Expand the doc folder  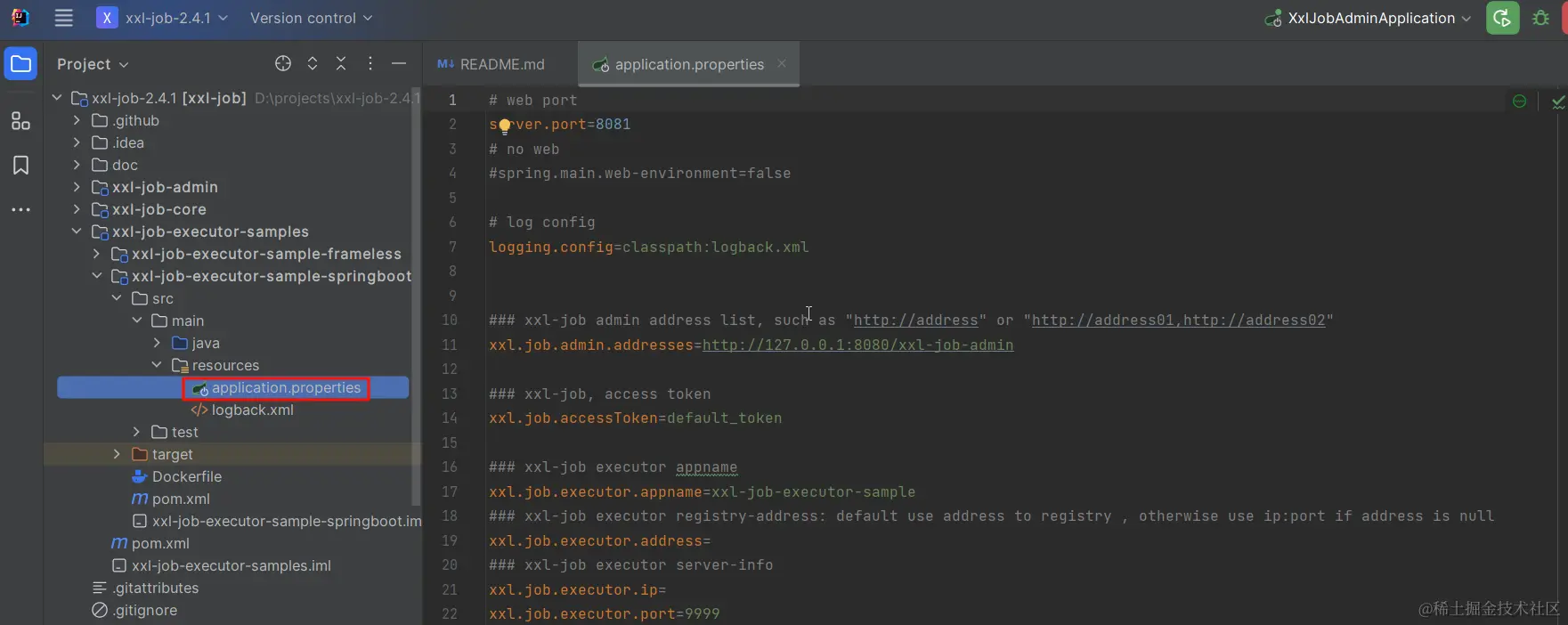(77, 165)
